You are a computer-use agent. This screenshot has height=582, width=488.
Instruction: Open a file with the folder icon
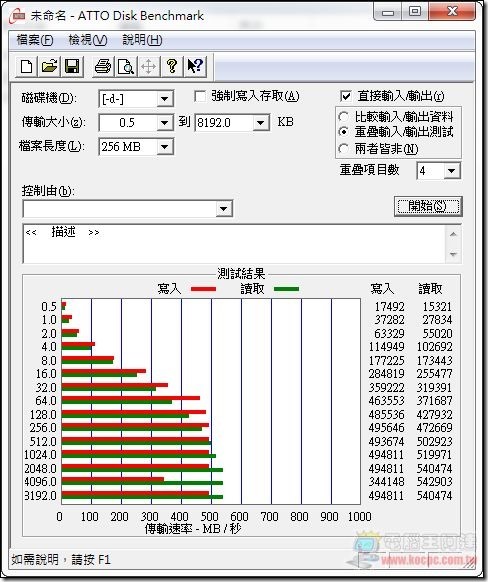tap(49, 66)
